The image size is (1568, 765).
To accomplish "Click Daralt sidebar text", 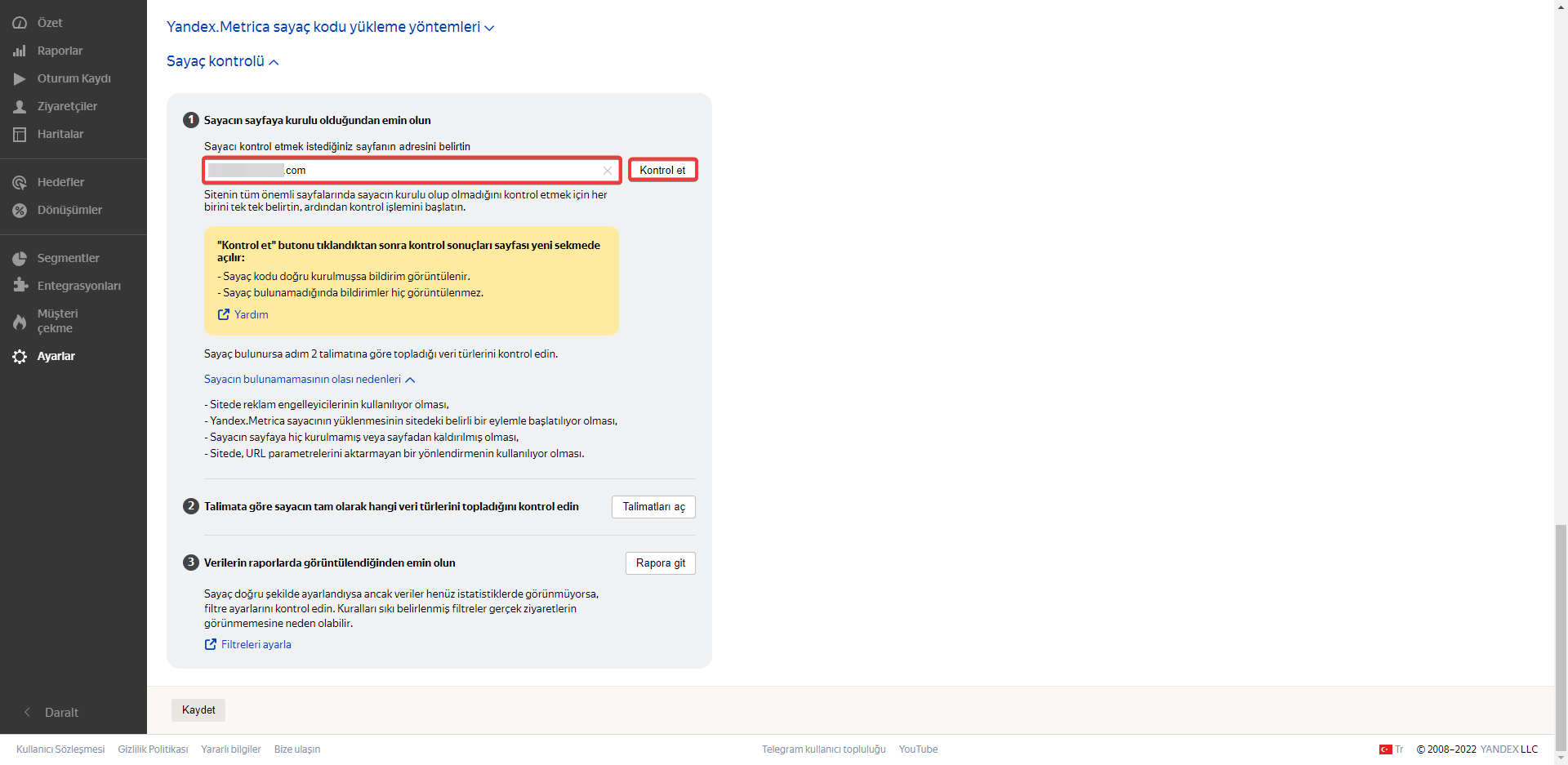I will [61, 713].
